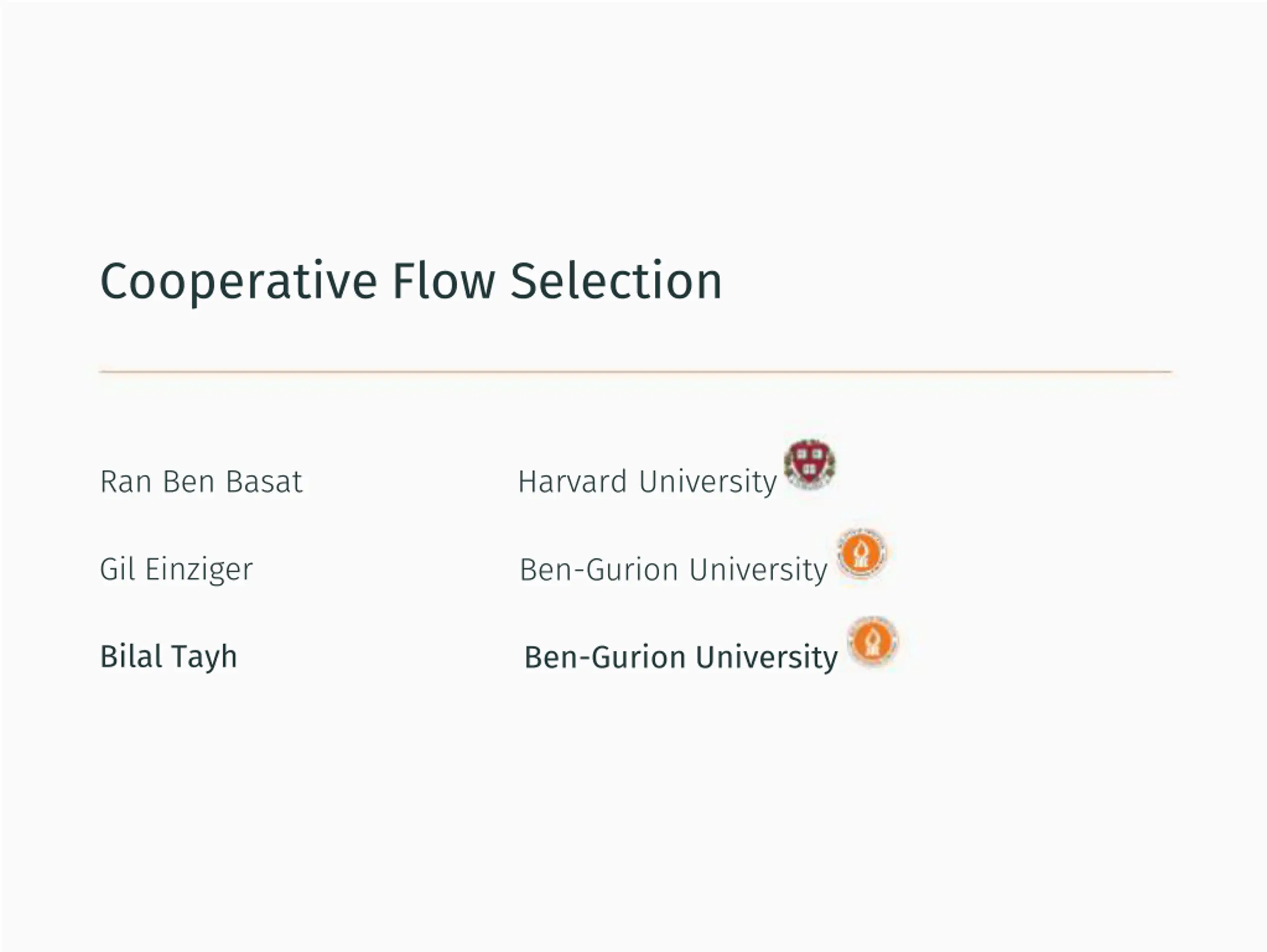Click the author name Gil Einziger
This screenshot has height=952, width=1267.
176,570
